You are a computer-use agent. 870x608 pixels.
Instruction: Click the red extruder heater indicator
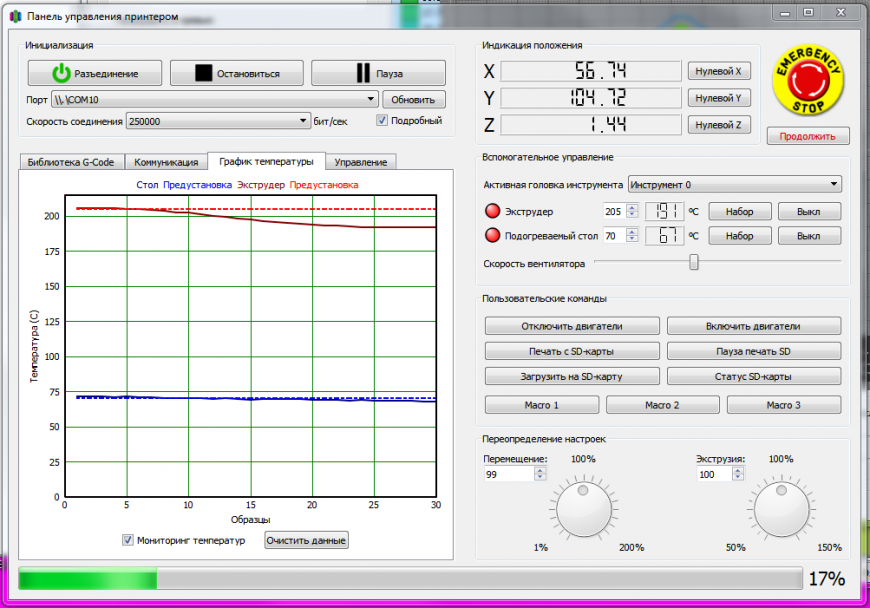point(492,211)
